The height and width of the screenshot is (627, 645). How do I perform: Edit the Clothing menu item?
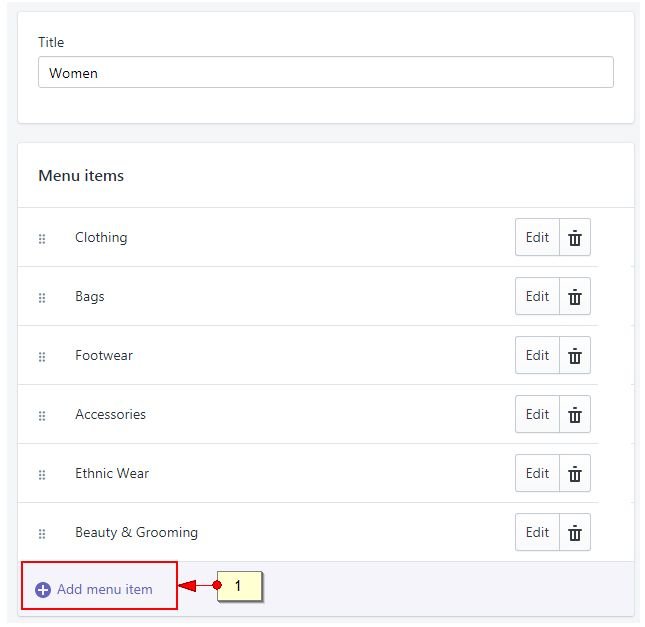click(x=537, y=238)
